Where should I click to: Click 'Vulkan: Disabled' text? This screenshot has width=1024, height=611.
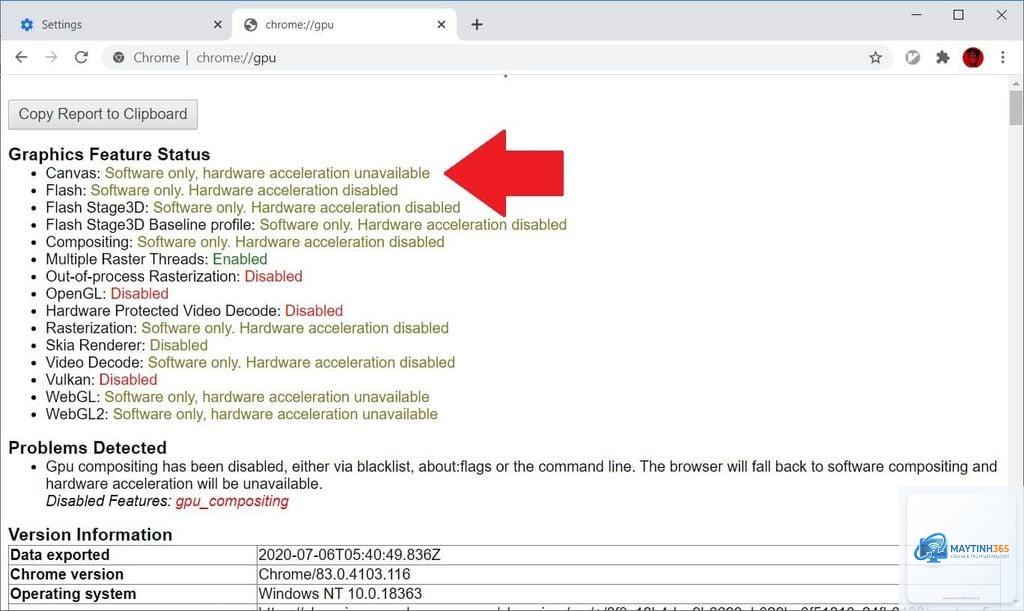[x=101, y=379]
